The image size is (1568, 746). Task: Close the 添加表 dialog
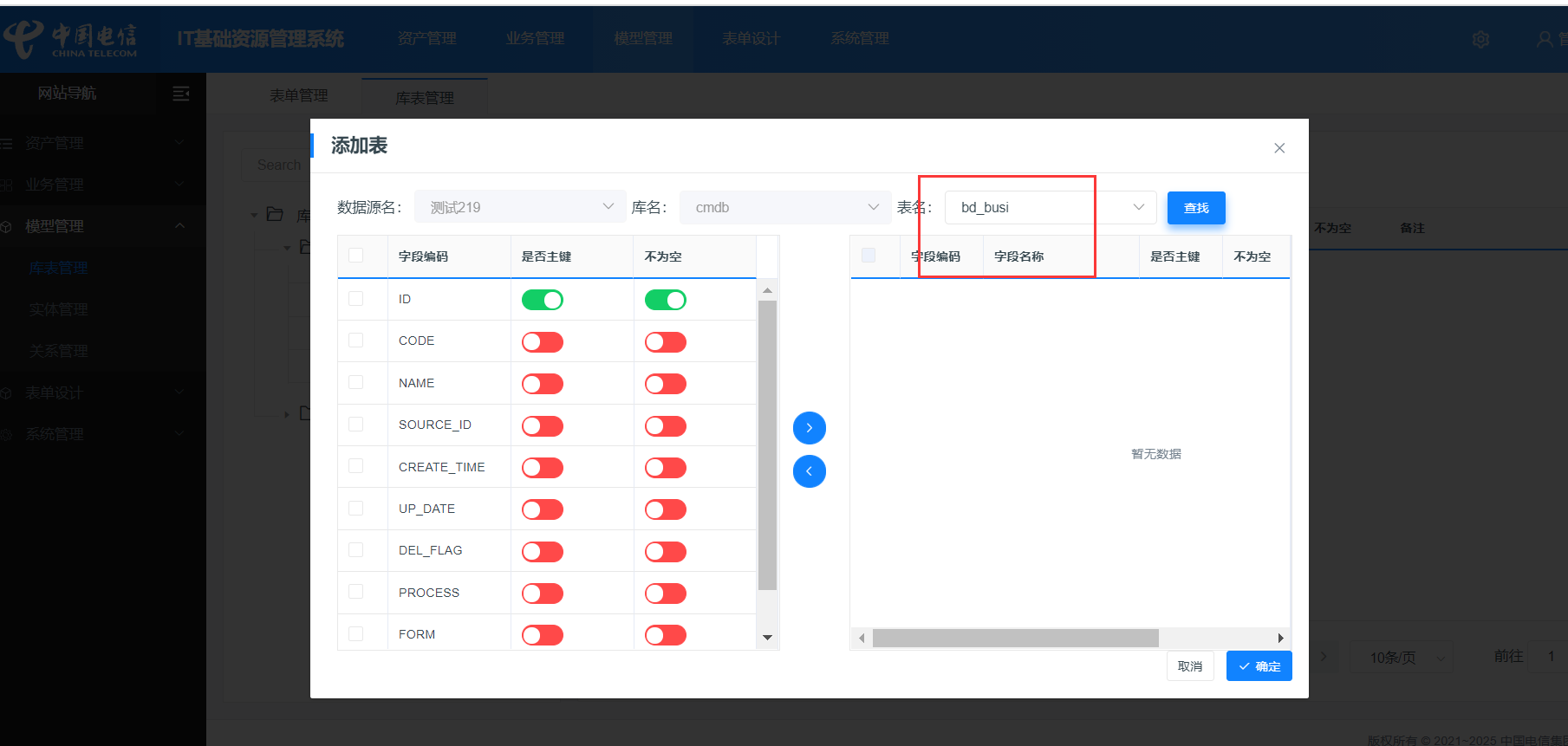click(1279, 148)
